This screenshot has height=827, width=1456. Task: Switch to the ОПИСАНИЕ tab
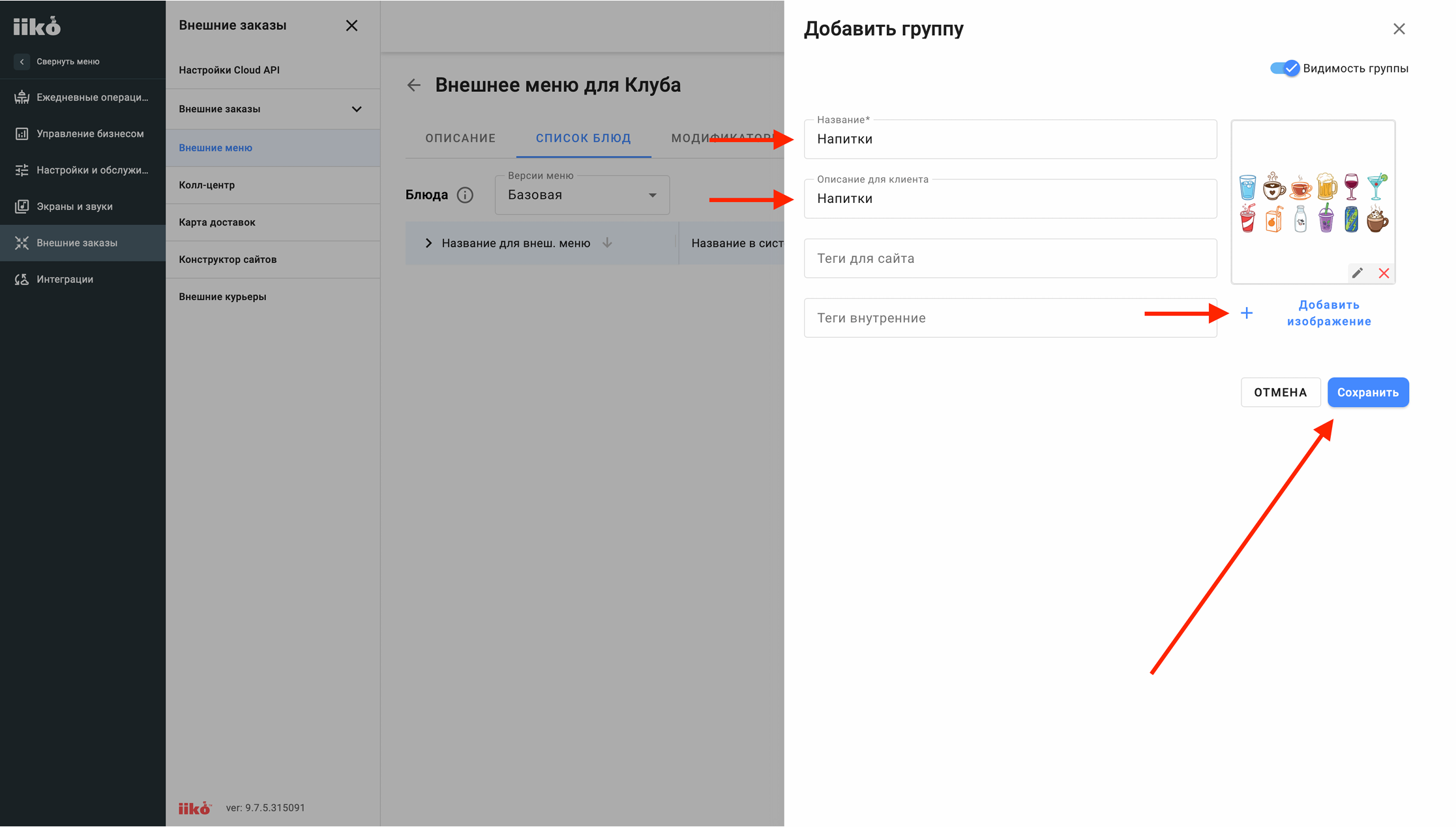coord(460,138)
